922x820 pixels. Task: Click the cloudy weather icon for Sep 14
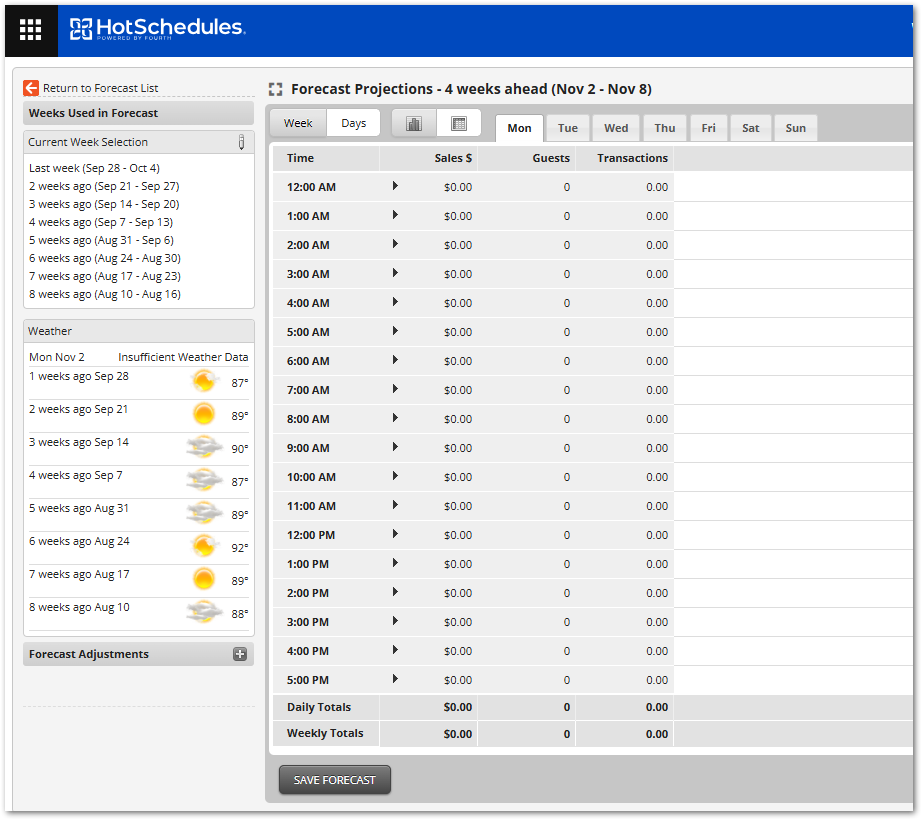[x=204, y=447]
